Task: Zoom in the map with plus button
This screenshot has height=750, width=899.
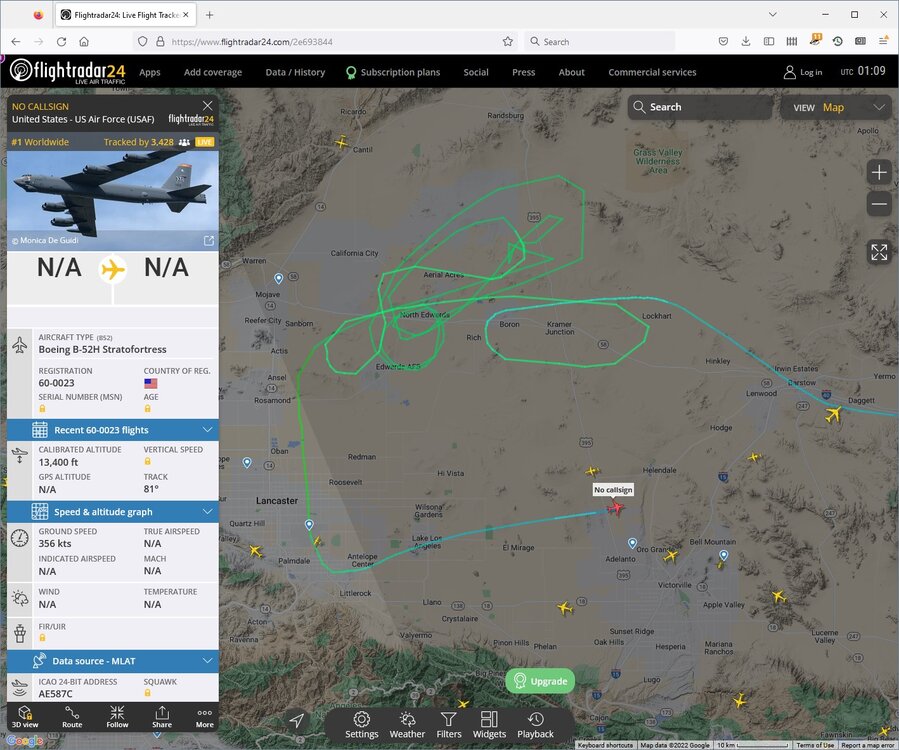Action: pos(879,172)
